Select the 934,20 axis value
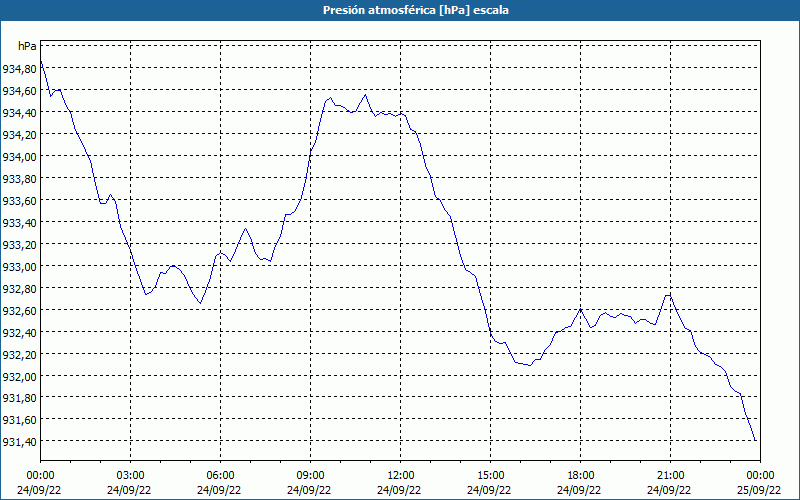This screenshot has height=500, width=800. [19, 134]
